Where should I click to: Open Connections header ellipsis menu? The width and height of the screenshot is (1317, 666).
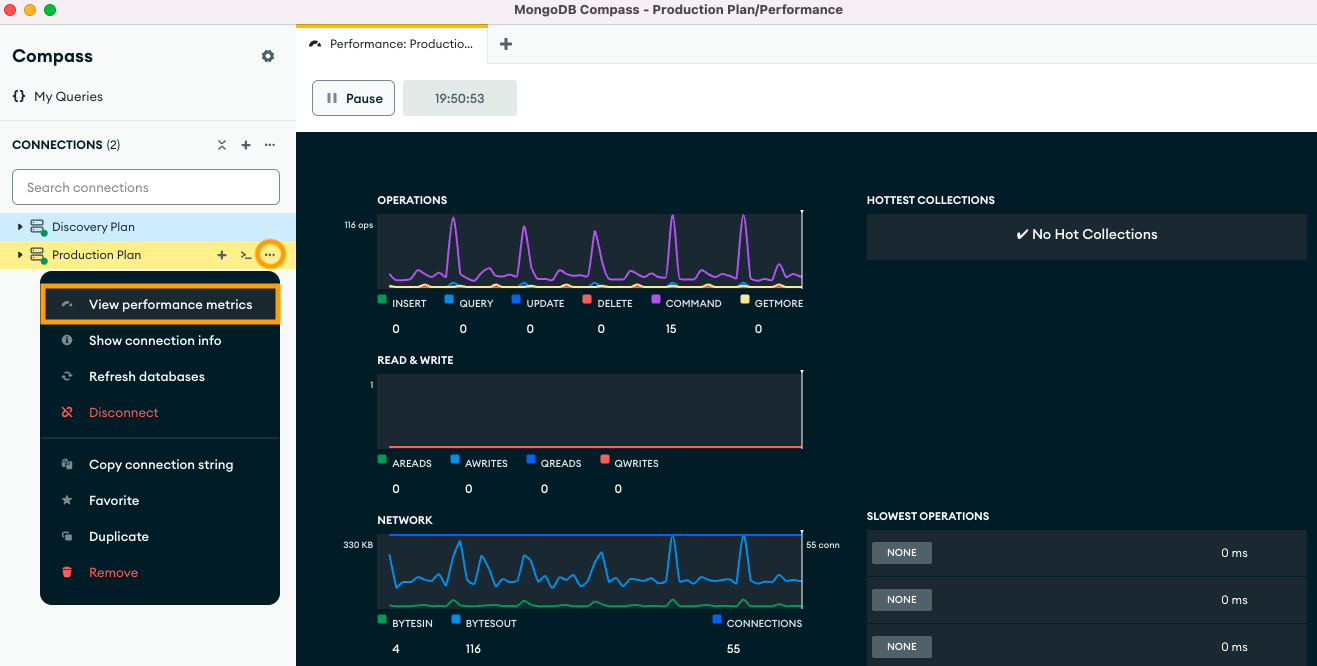pyautogui.click(x=270, y=145)
